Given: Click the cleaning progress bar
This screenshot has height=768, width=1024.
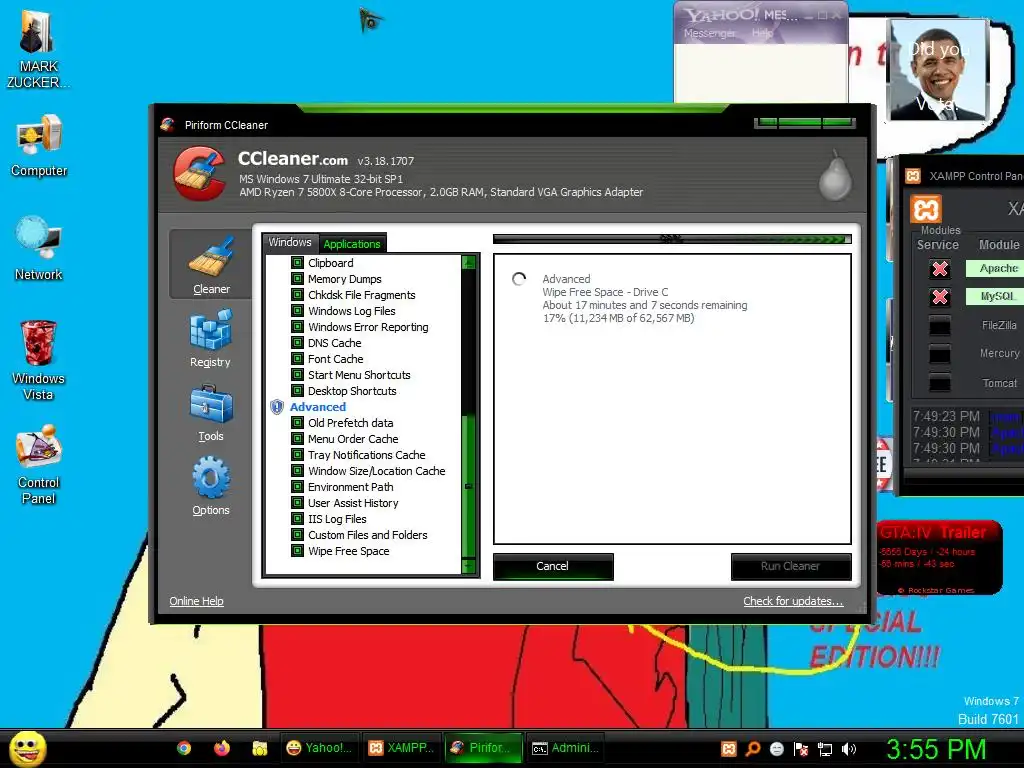Looking at the screenshot, I should (x=672, y=239).
